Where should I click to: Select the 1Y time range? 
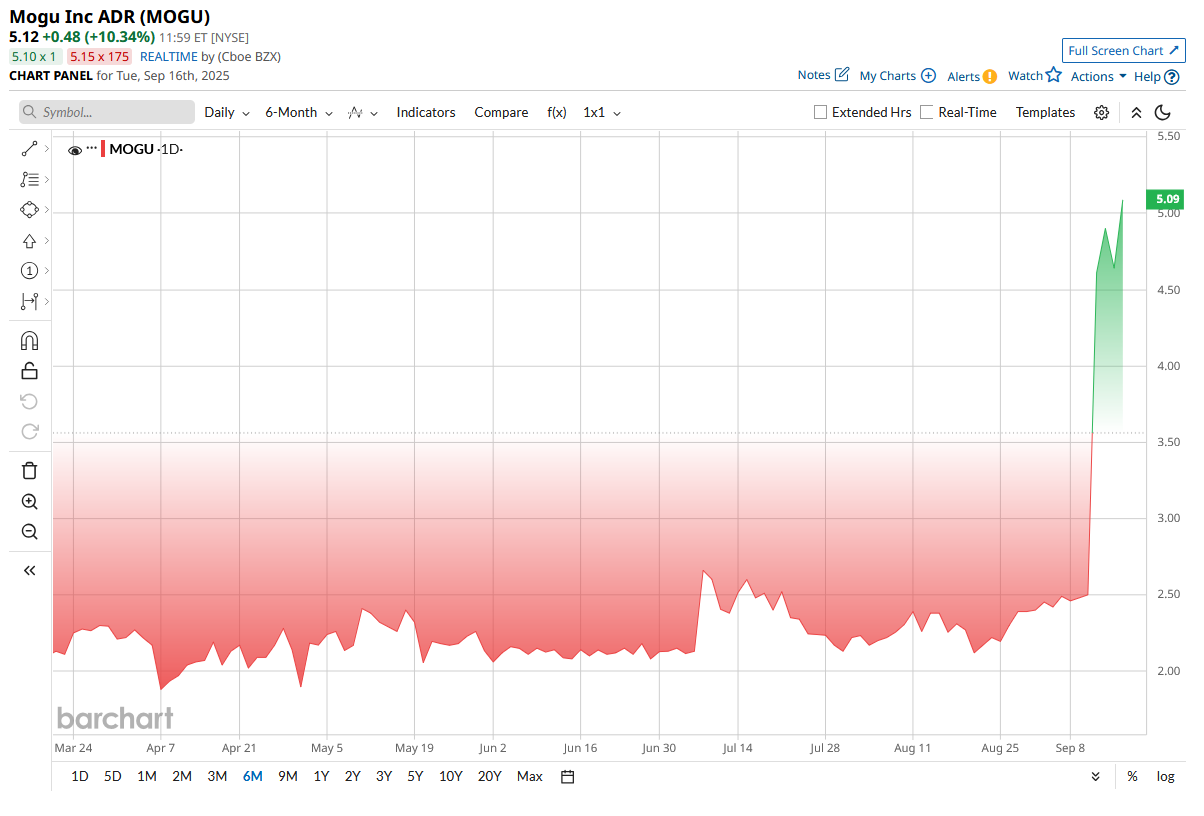pos(321,776)
